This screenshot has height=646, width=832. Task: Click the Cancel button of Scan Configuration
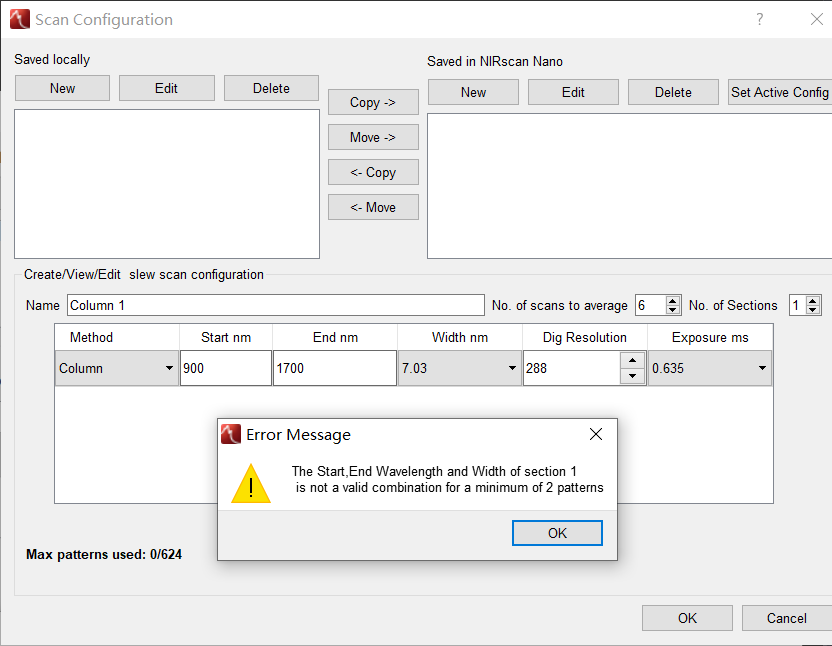[x=786, y=618]
